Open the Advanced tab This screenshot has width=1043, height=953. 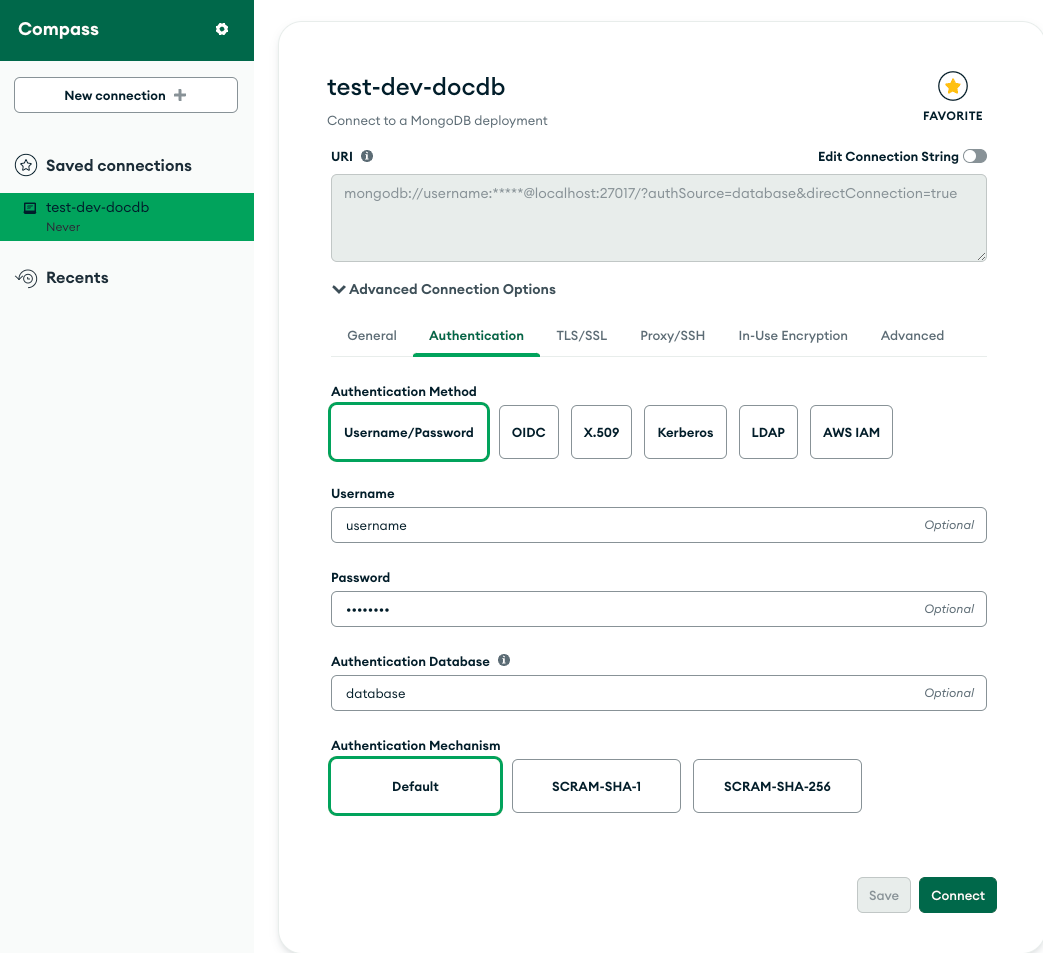(912, 336)
